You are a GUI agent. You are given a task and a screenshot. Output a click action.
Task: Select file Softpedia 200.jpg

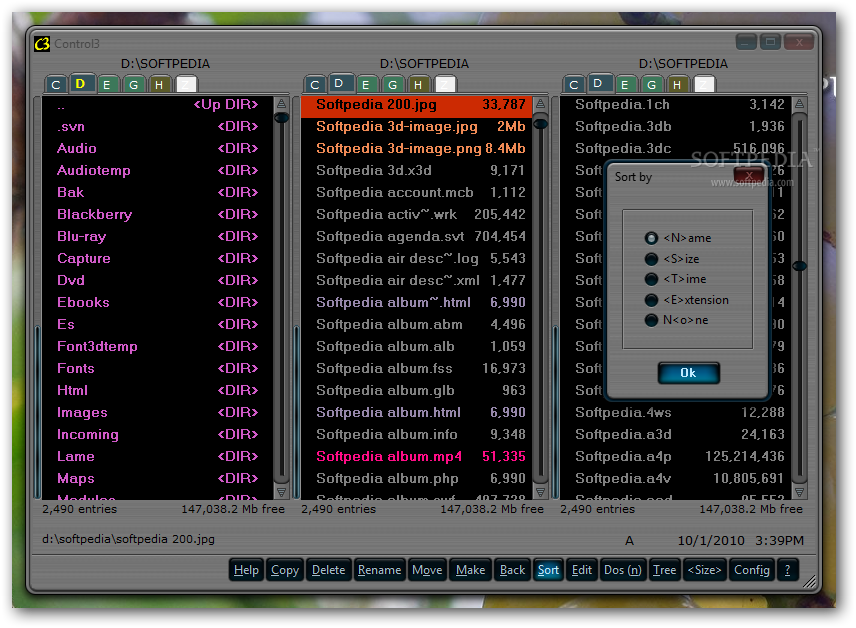[x=417, y=105]
